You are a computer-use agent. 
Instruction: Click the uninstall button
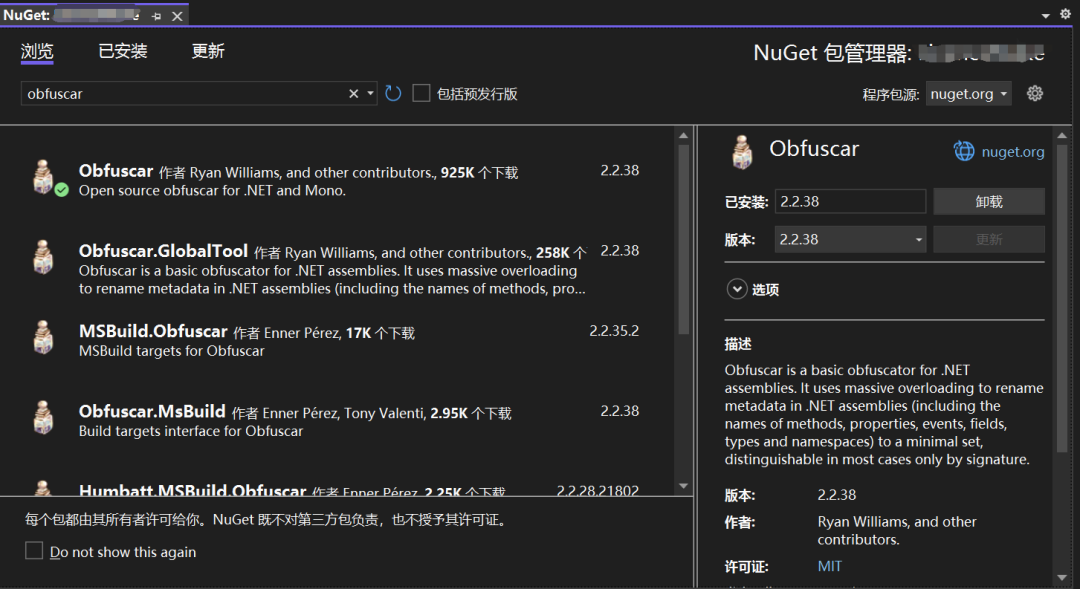pyautogui.click(x=988, y=201)
